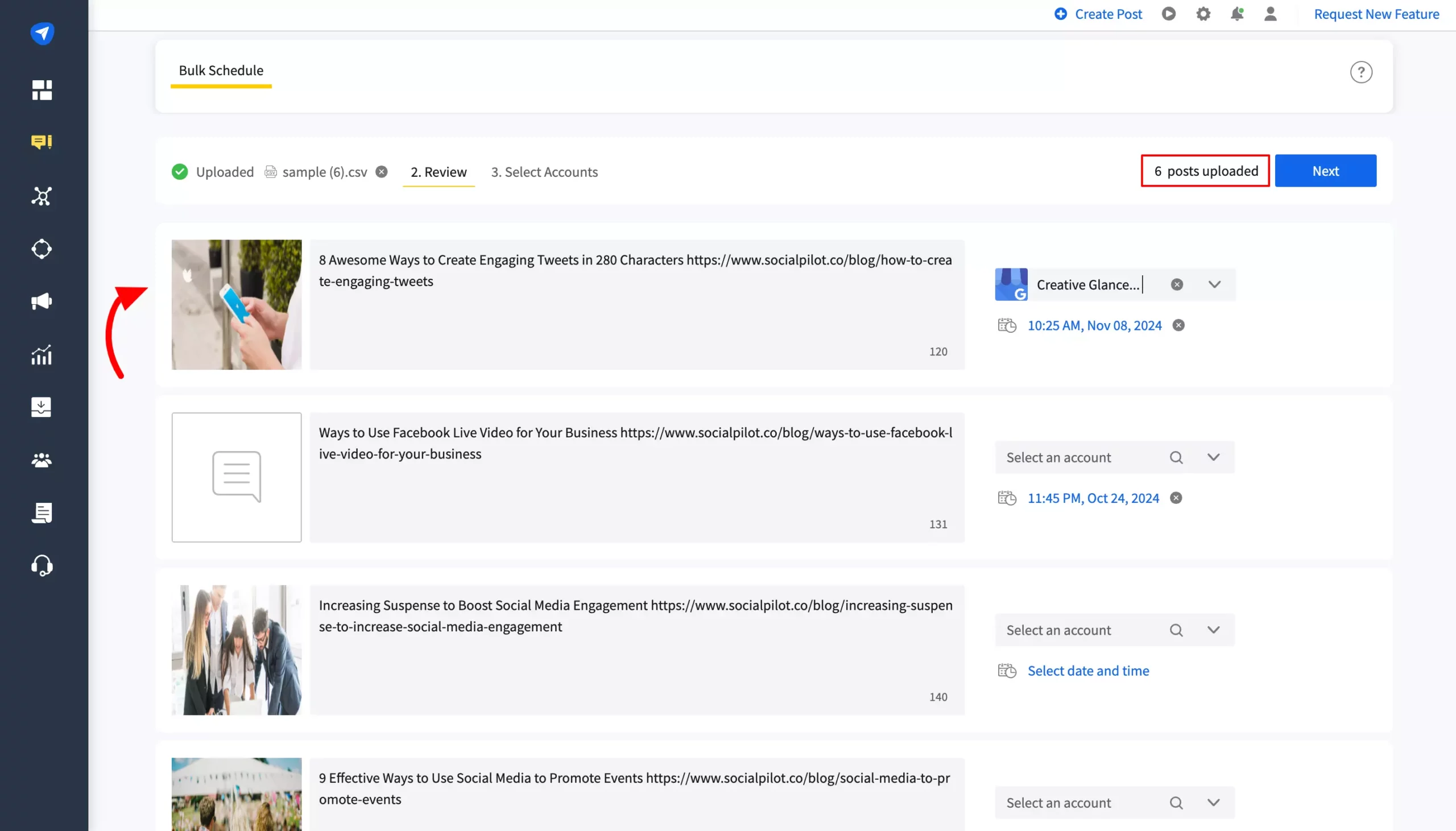
Task: Open the dashboard grid icon in sidebar
Action: (x=42, y=90)
